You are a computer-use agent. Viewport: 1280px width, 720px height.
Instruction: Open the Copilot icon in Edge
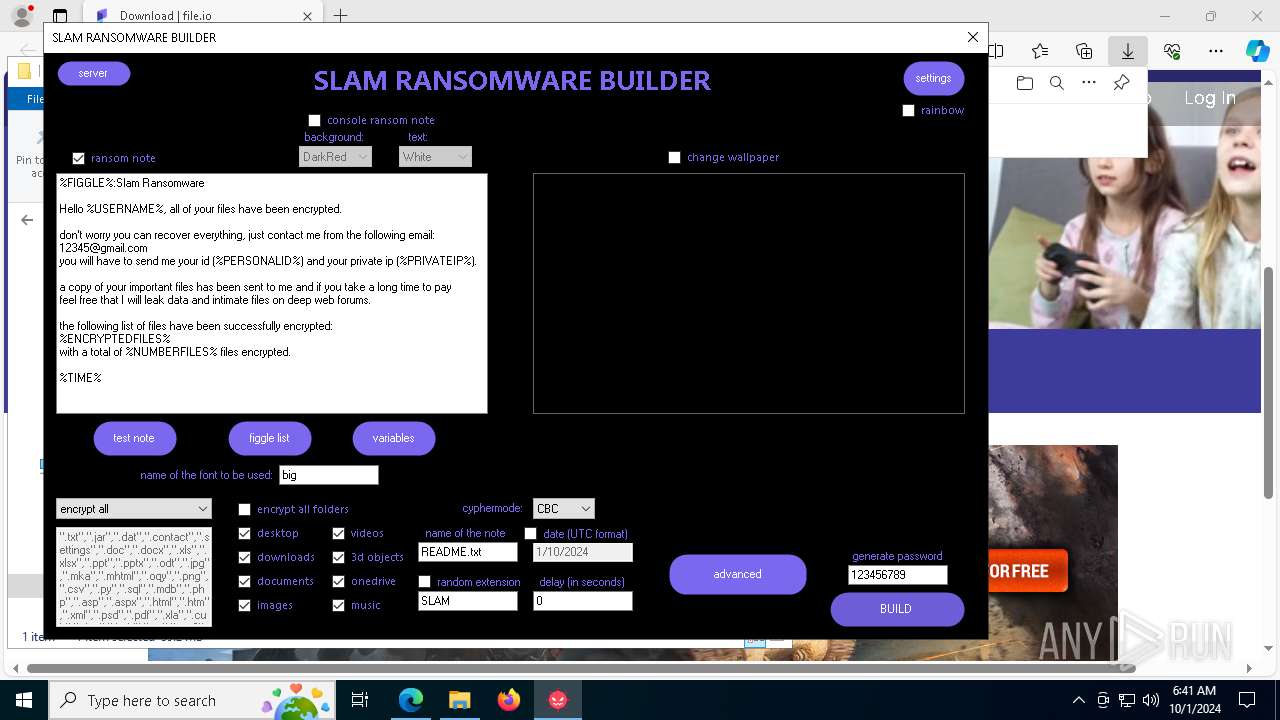[1257, 51]
